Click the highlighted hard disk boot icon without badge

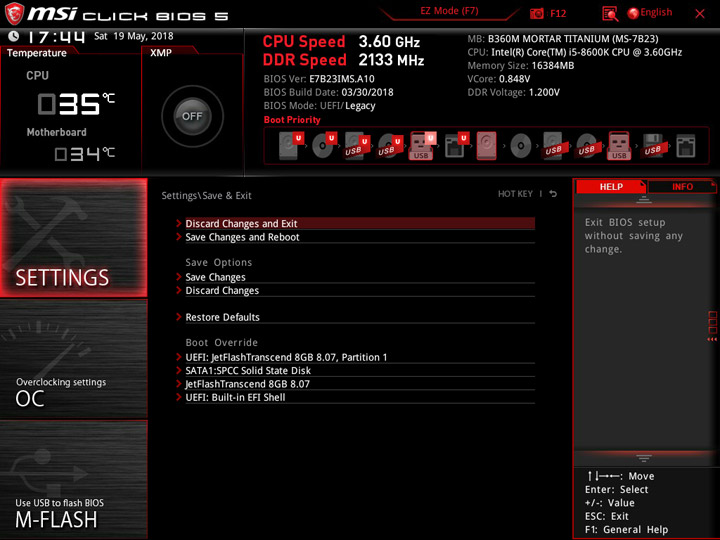tap(486, 146)
